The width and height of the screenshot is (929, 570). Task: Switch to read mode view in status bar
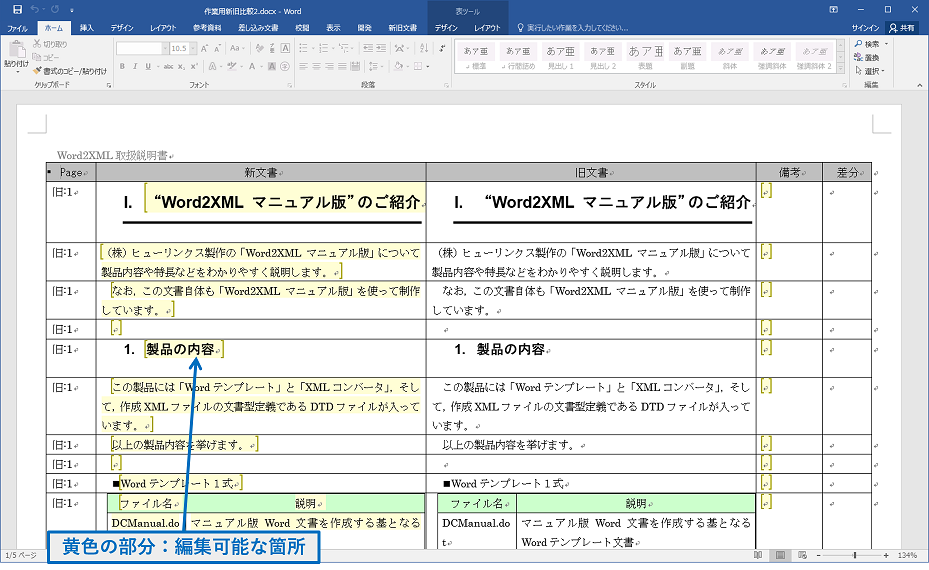(758, 555)
